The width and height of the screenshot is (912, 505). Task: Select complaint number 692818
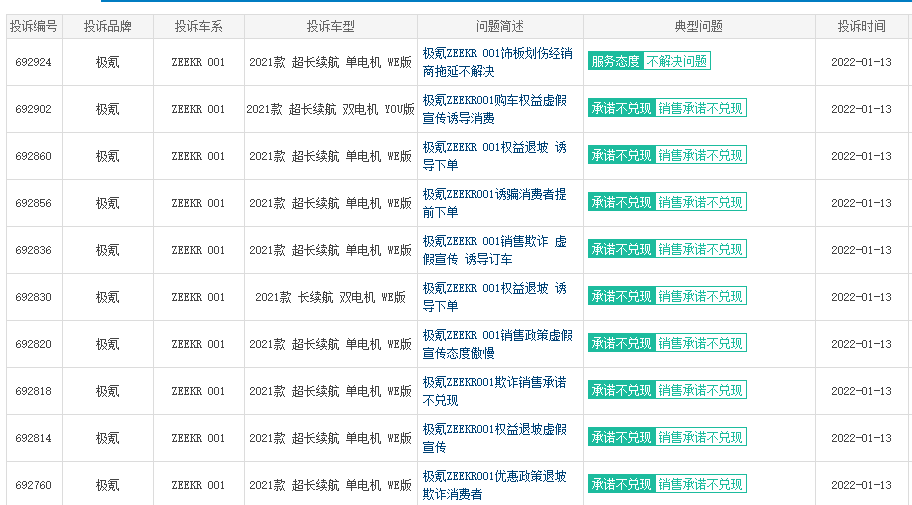[x=34, y=392]
